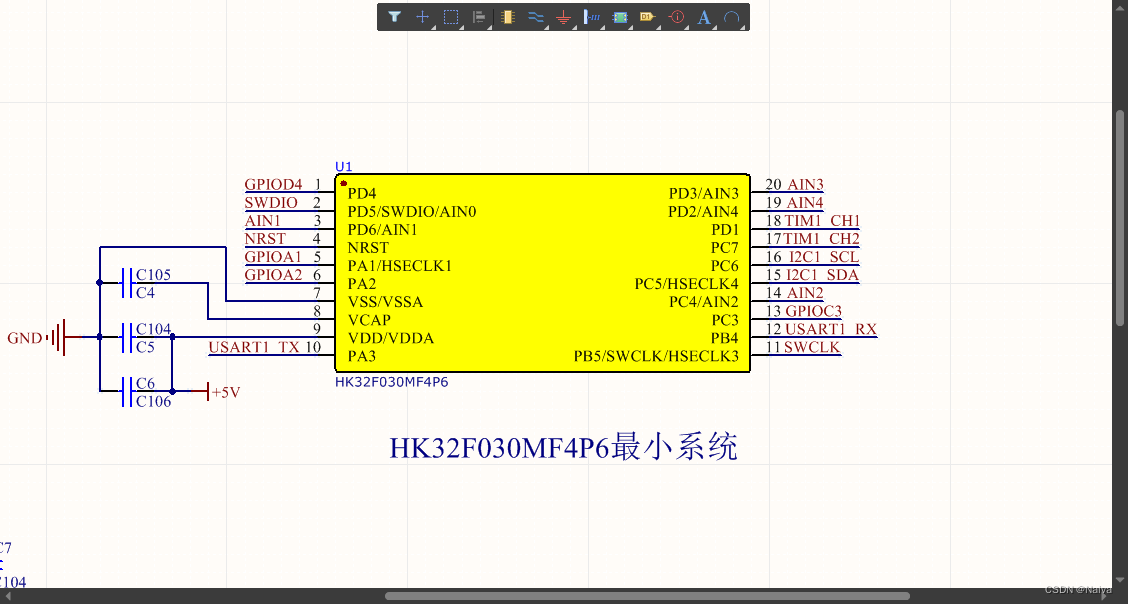Open the power port options dropdown

click(573, 27)
